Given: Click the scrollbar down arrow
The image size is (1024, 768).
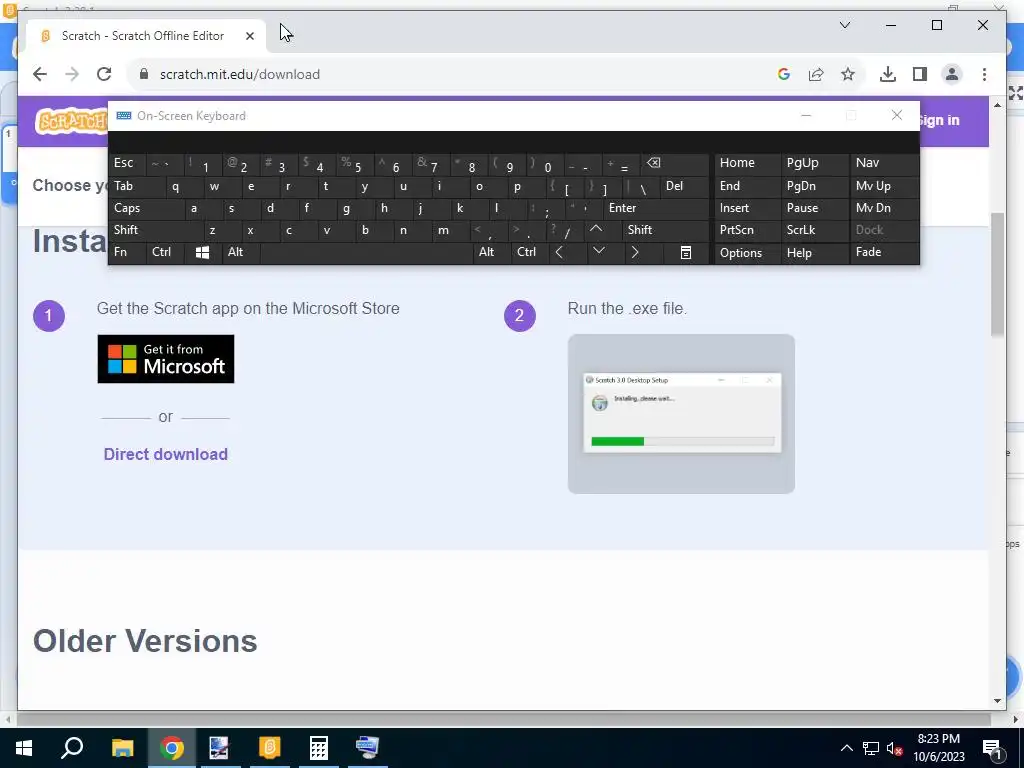Looking at the screenshot, I should click(x=997, y=701).
